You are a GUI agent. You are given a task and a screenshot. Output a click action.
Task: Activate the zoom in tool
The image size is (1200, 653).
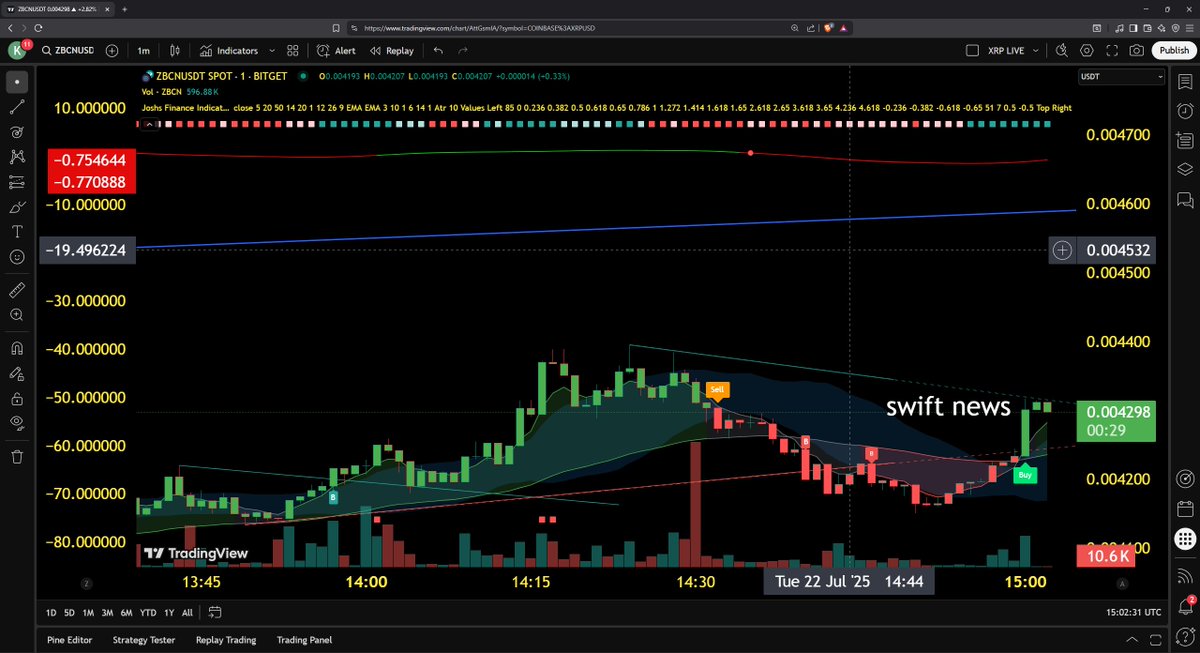[x=17, y=314]
